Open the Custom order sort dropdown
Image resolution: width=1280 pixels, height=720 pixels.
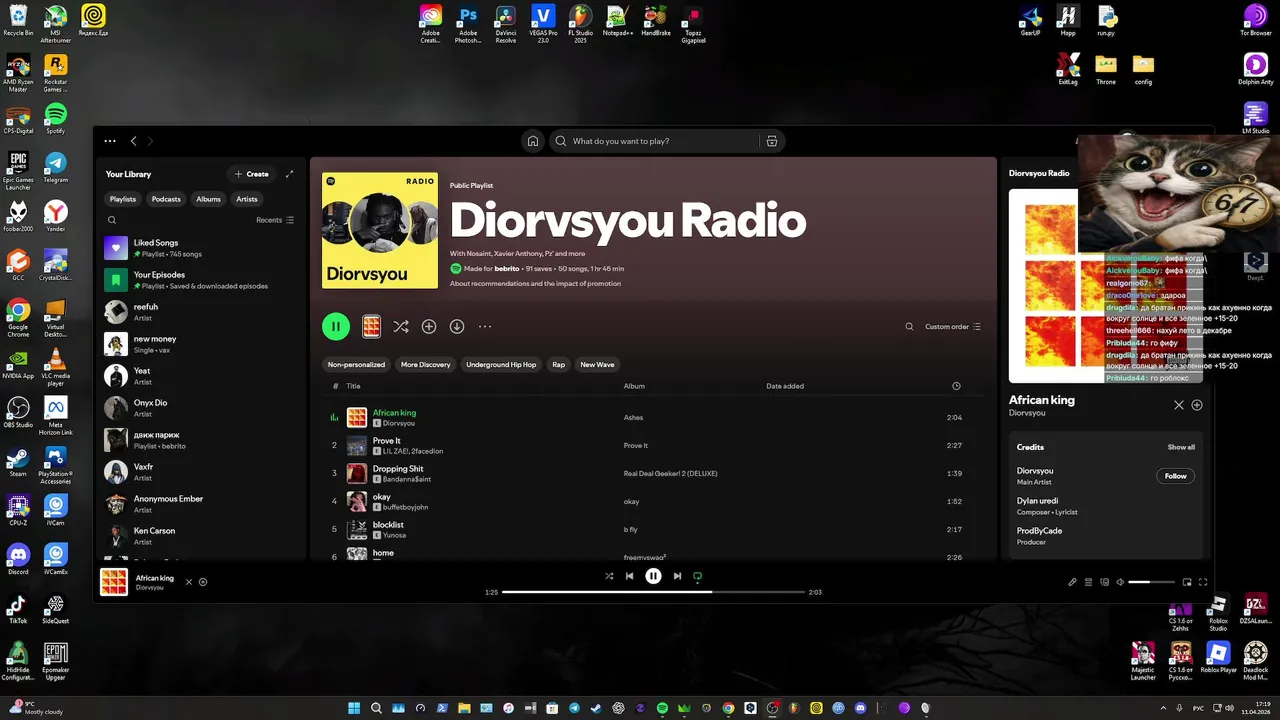[953, 326]
